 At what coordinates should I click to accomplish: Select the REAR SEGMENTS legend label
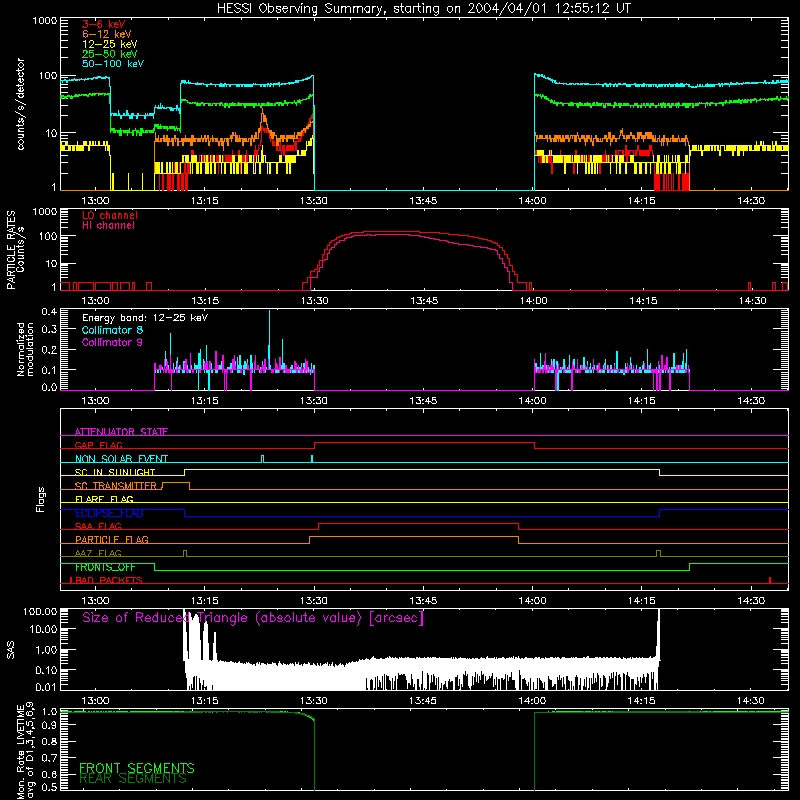point(133,778)
